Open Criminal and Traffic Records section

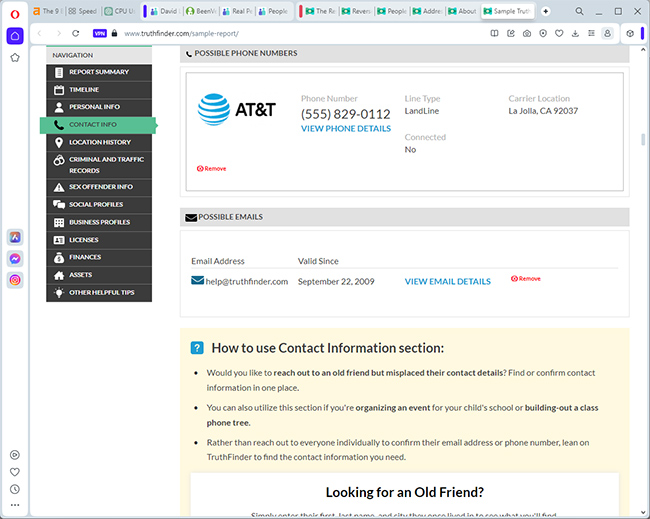99,165
